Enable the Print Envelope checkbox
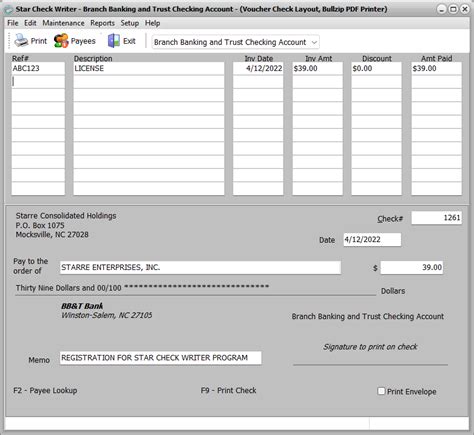The height and width of the screenshot is (435, 474). [x=381, y=391]
